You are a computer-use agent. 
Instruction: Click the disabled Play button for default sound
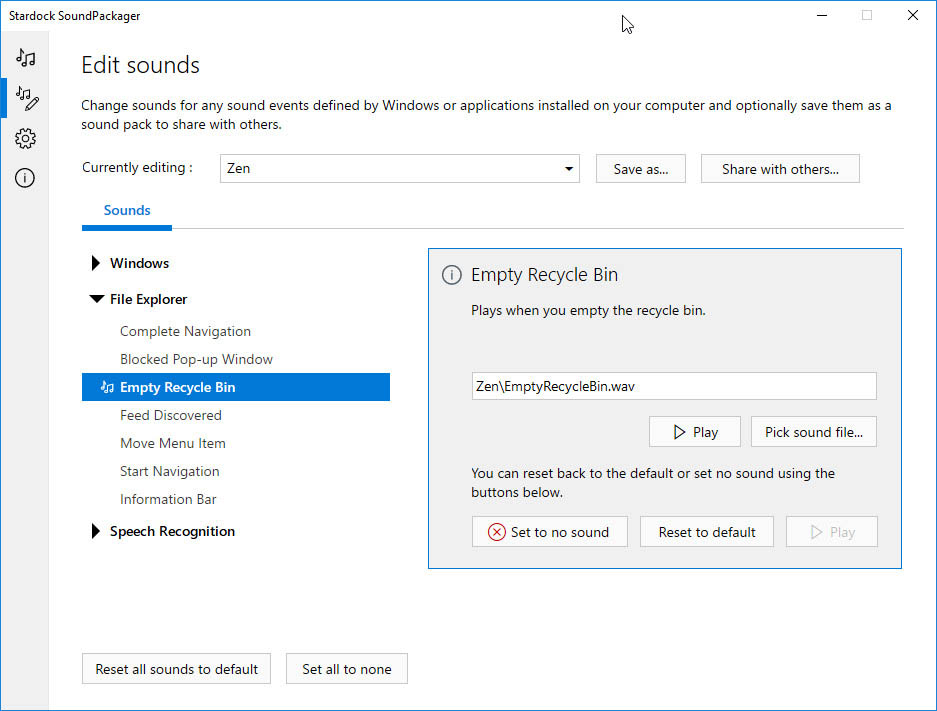pos(832,532)
